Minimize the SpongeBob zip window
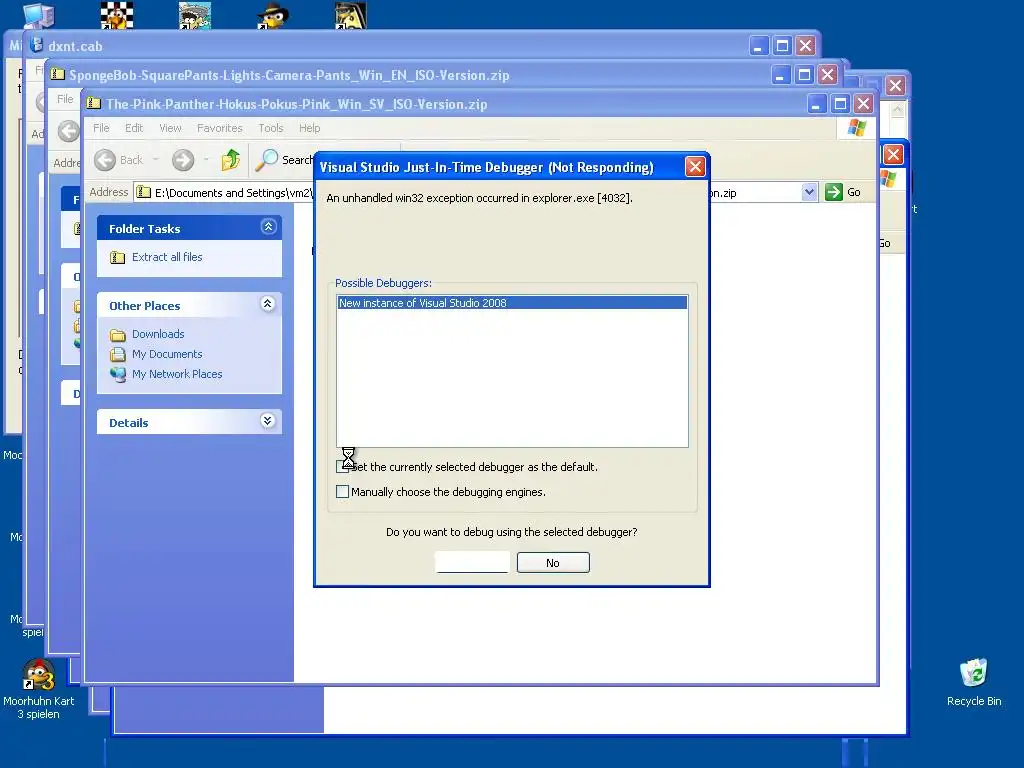 coord(780,74)
